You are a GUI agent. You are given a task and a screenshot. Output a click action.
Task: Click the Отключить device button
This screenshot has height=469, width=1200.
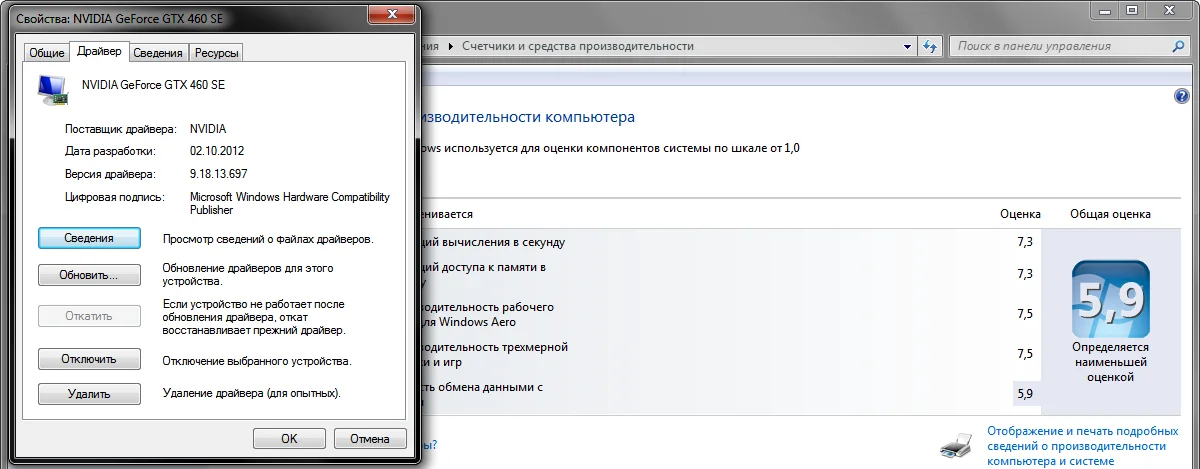point(89,359)
